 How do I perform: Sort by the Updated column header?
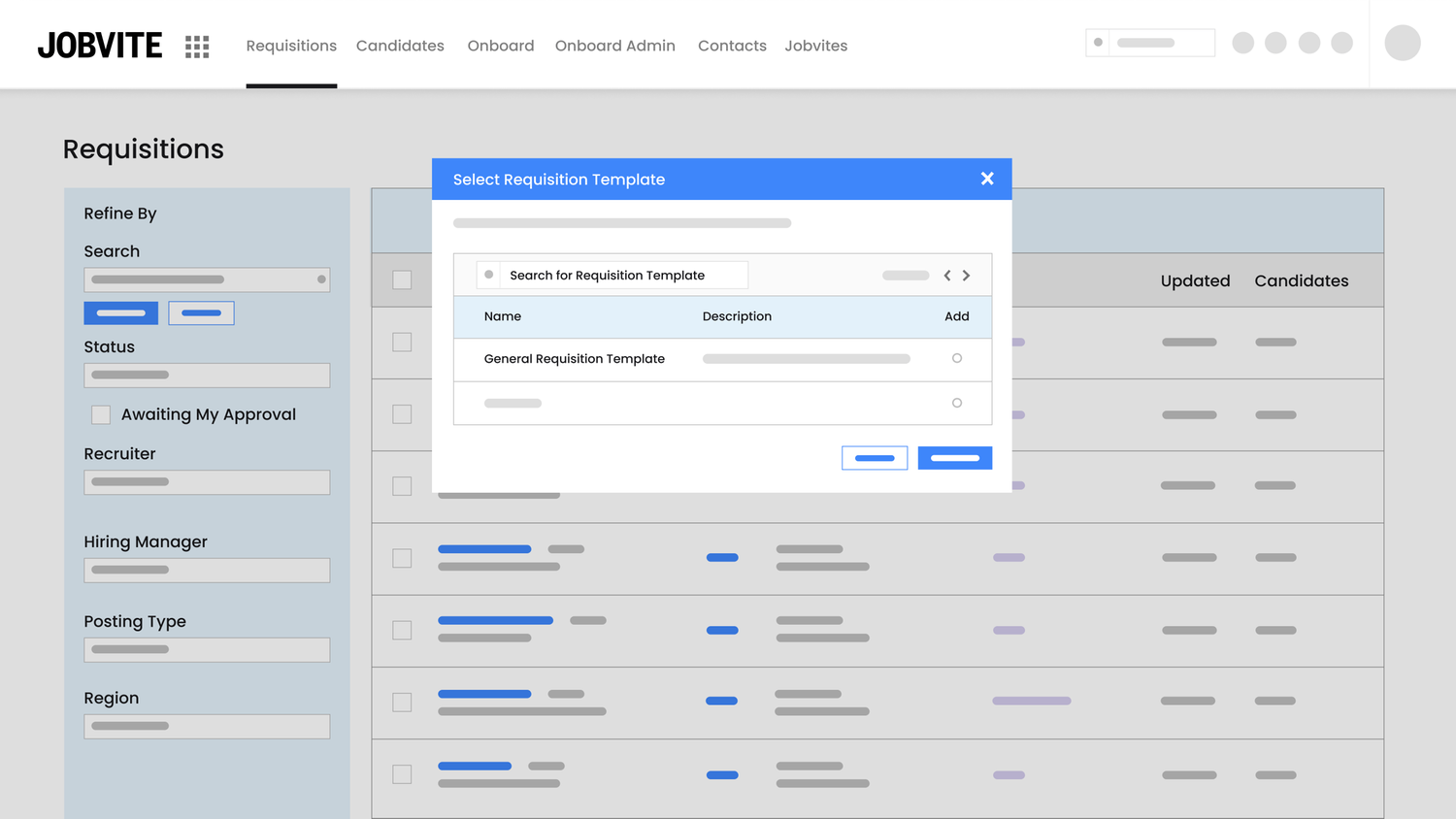point(1195,280)
